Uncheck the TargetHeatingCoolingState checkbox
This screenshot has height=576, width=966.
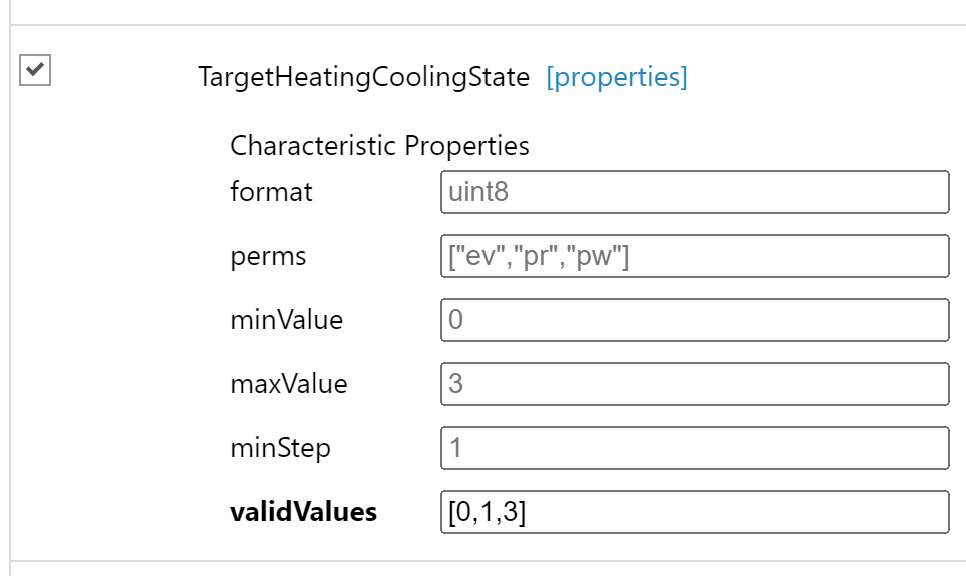[35, 71]
